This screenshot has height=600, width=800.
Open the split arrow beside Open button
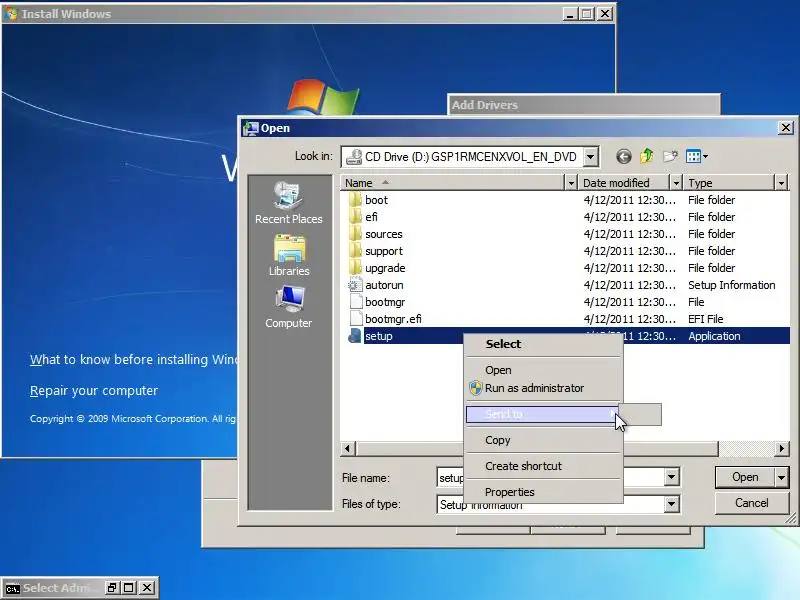(782, 478)
